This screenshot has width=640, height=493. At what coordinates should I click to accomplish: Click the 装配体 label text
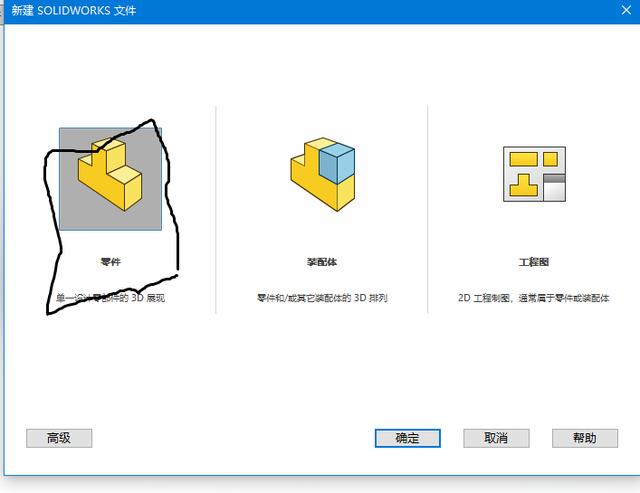pos(322,262)
